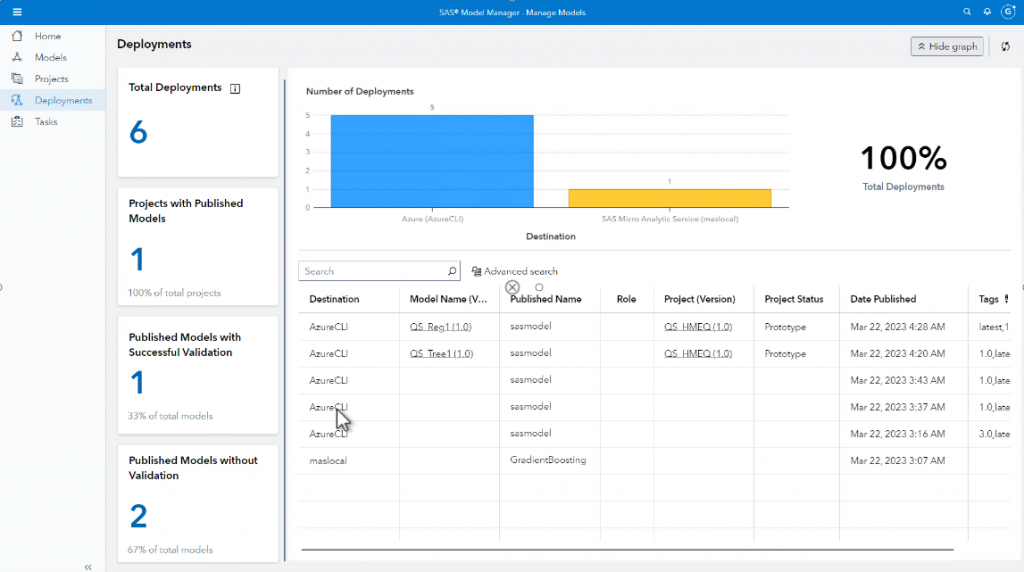Select the maslocal GradientBoosting row
This screenshot has width=1024, height=572.
[x=547, y=460]
